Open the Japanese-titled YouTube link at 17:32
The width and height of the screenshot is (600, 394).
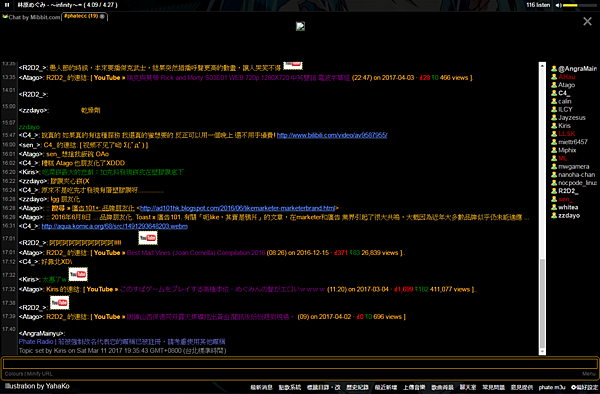click(x=222, y=289)
